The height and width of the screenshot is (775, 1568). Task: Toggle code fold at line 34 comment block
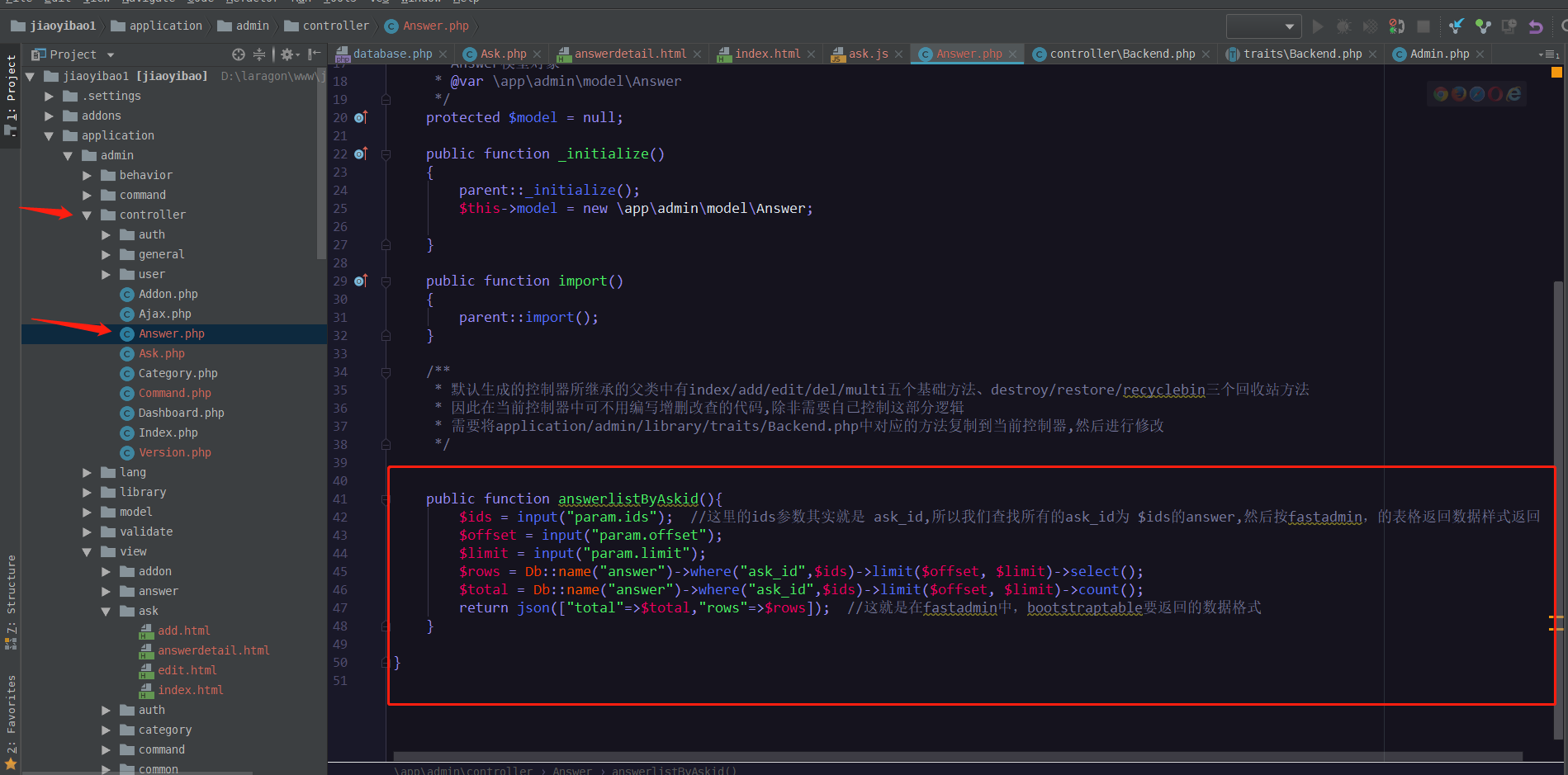pos(386,372)
